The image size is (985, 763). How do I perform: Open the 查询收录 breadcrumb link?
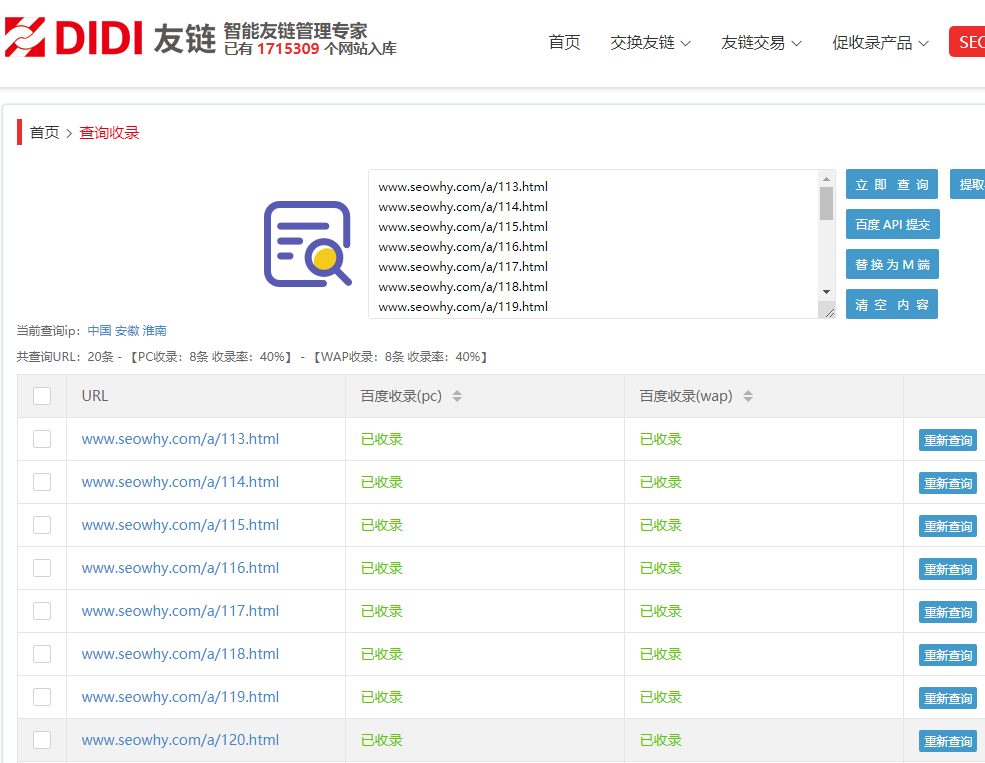point(109,131)
